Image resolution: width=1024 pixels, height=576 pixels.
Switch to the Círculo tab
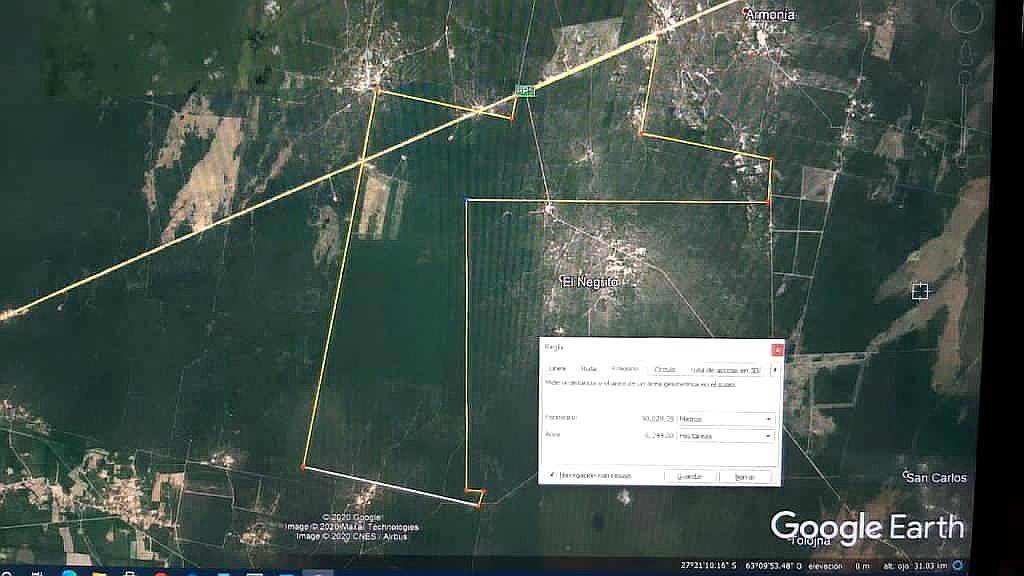pos(665,368)
